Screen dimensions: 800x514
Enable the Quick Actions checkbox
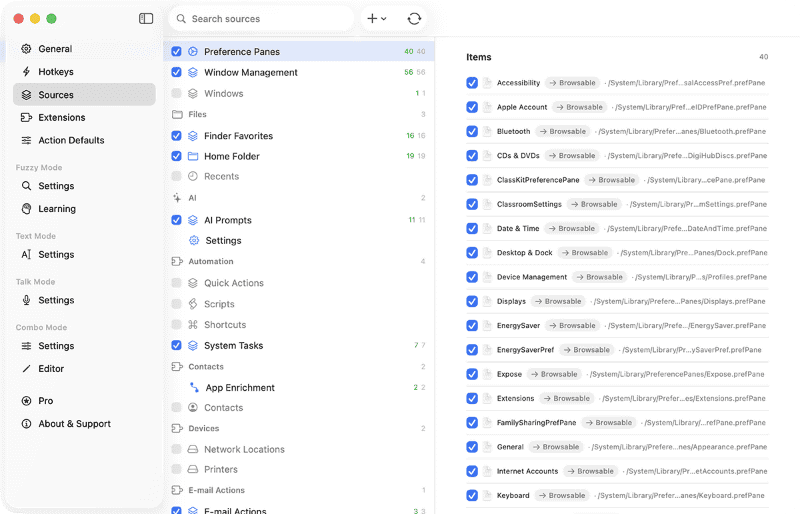[x=177, y=283]
